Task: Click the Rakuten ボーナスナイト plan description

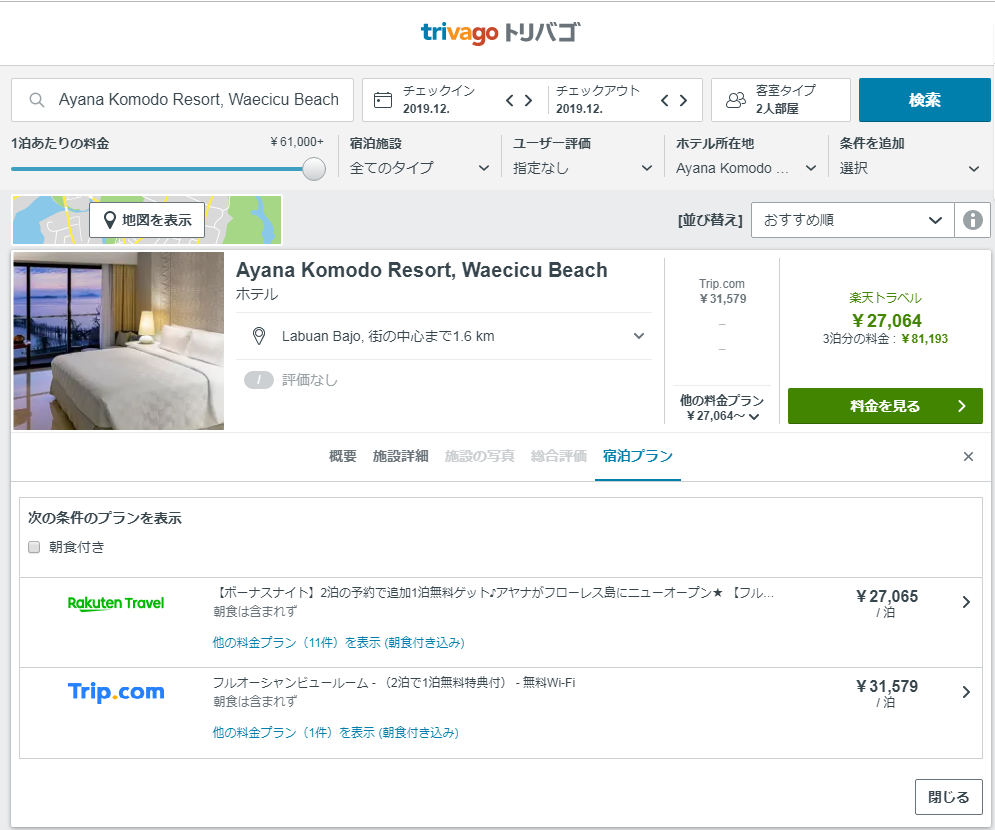Action: (493, 593)
